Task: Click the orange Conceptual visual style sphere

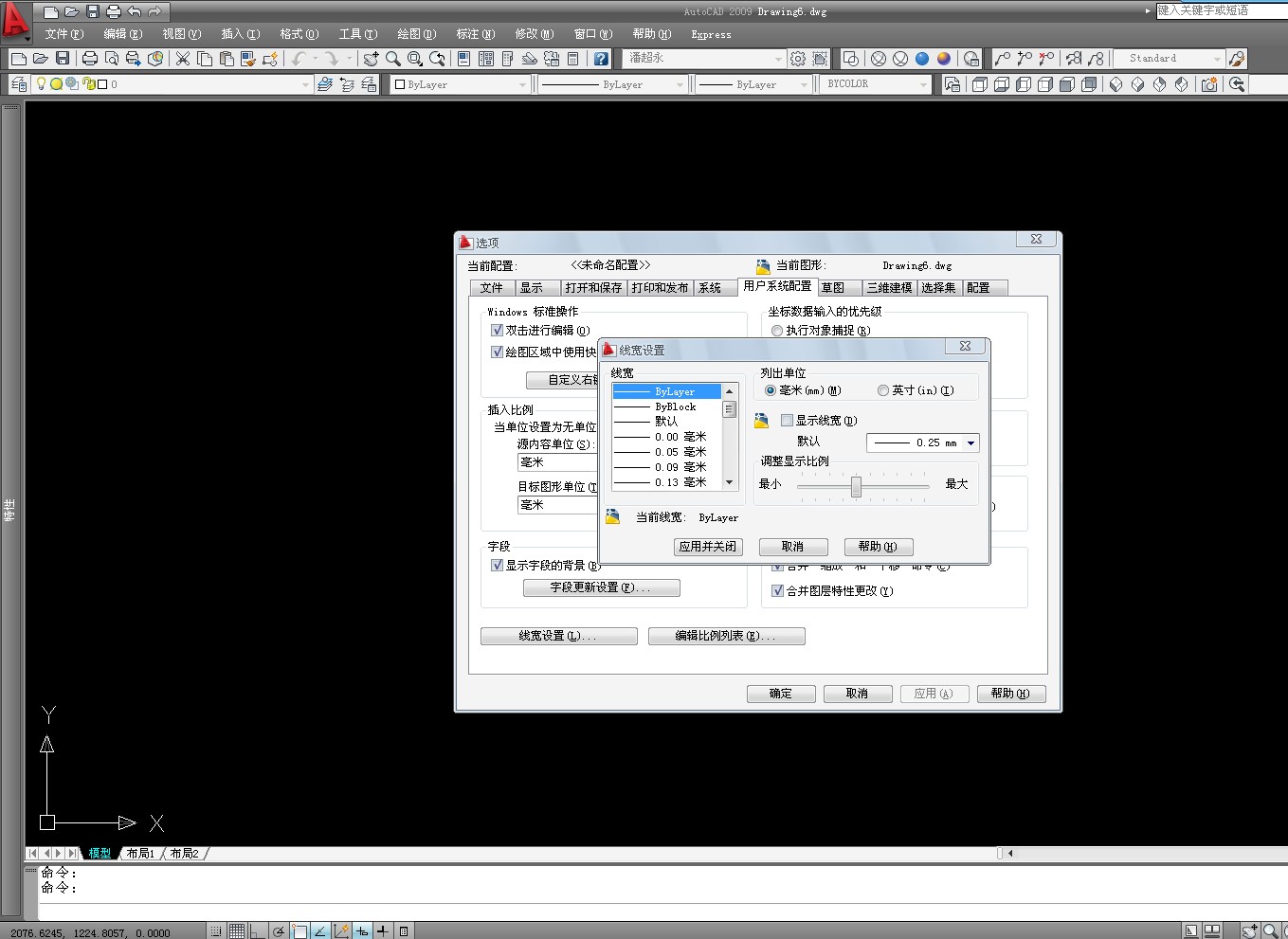Action: click(x=944, y=59)
